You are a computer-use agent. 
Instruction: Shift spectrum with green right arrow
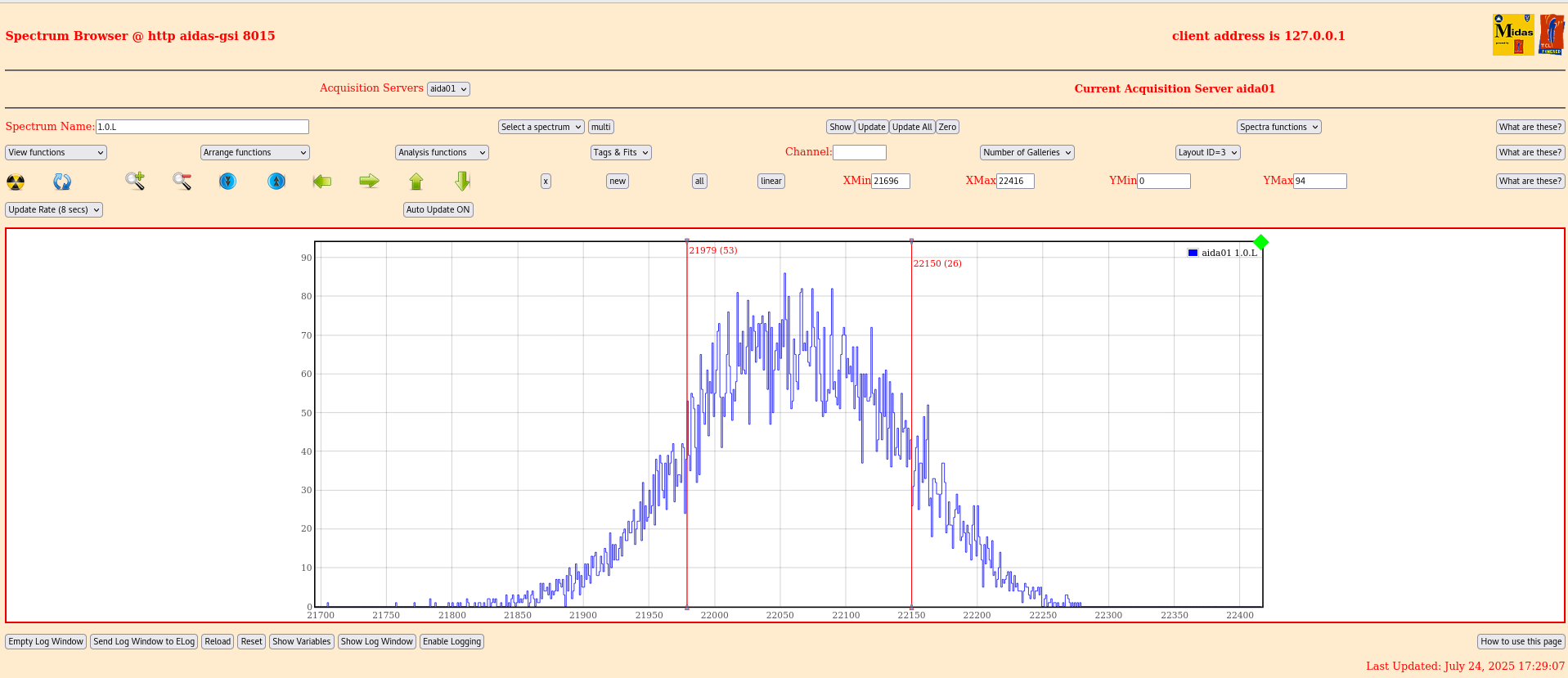point(369,182)
